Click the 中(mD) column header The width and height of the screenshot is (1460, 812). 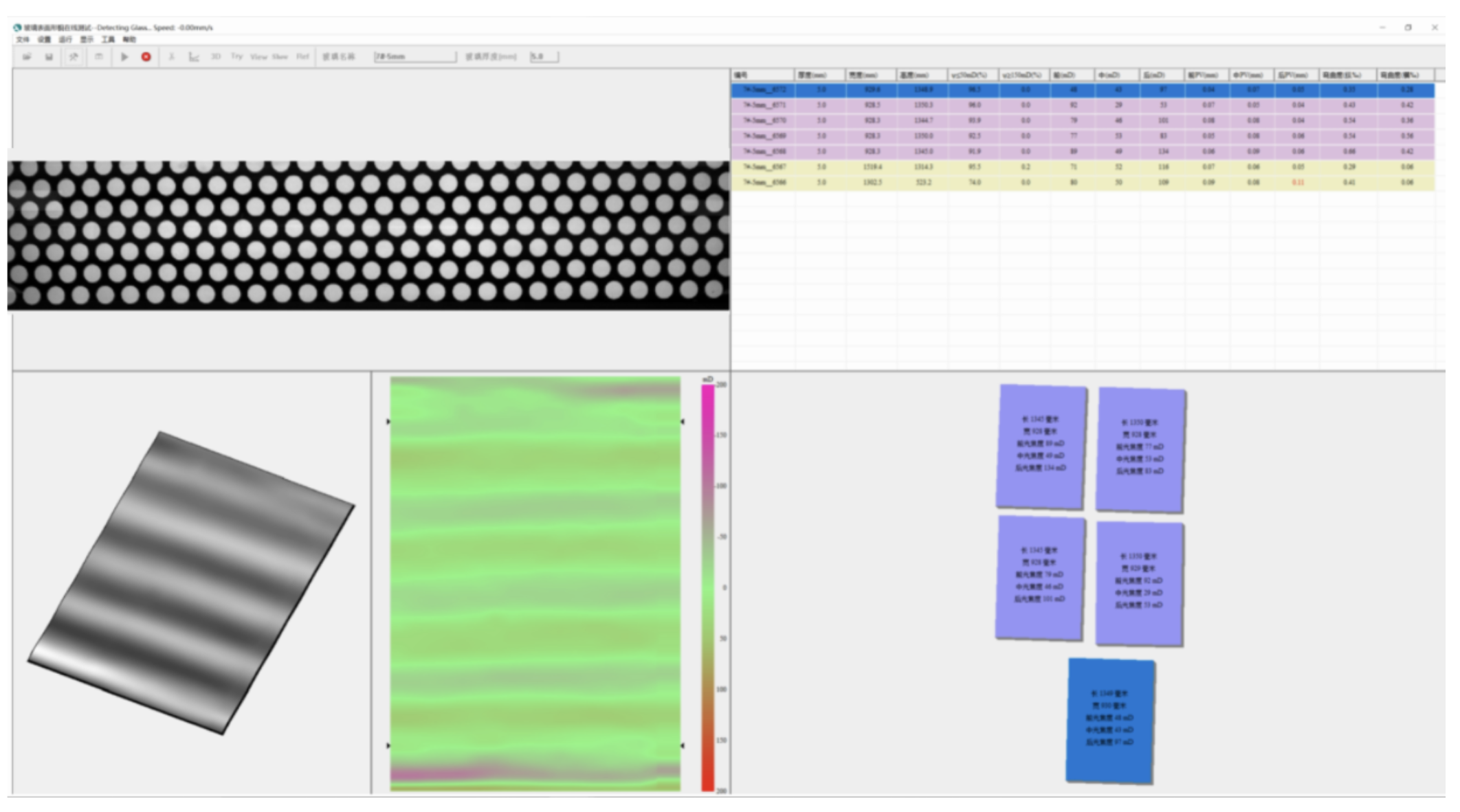(1118, 75)
